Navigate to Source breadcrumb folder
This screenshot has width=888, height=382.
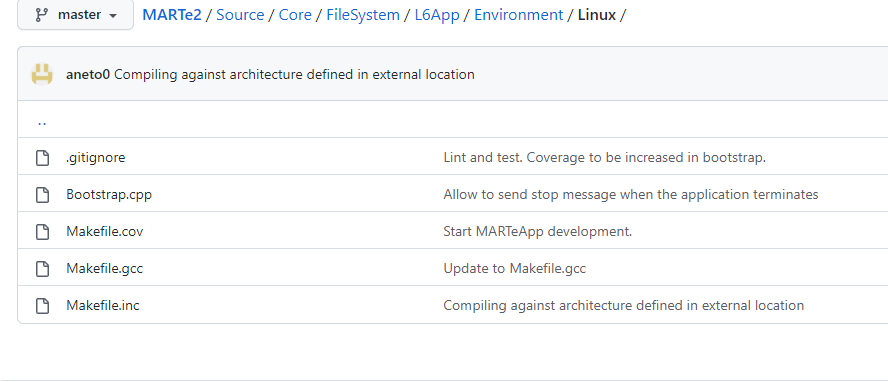(x=240, y=15)
